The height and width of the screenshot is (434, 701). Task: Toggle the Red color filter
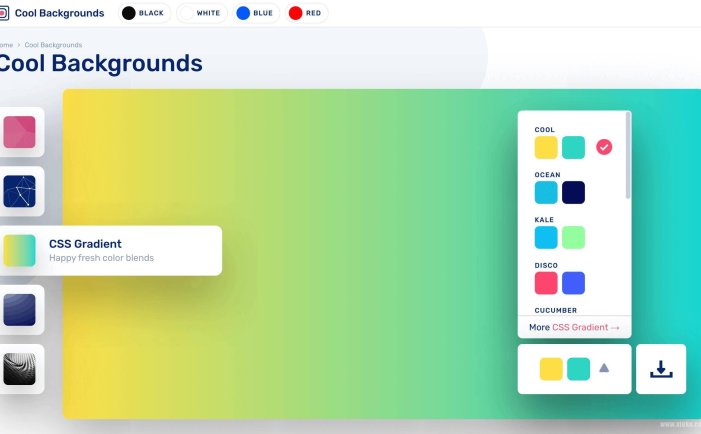(307, 13)
